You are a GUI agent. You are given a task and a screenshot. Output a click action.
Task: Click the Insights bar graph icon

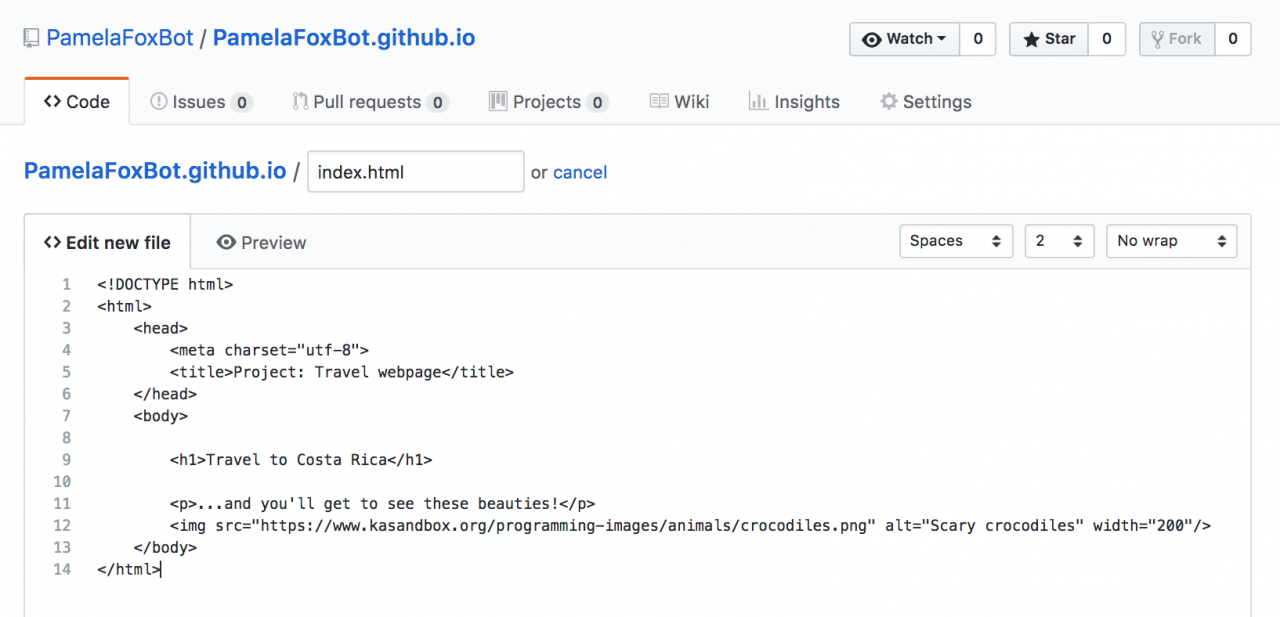[758, 101]
